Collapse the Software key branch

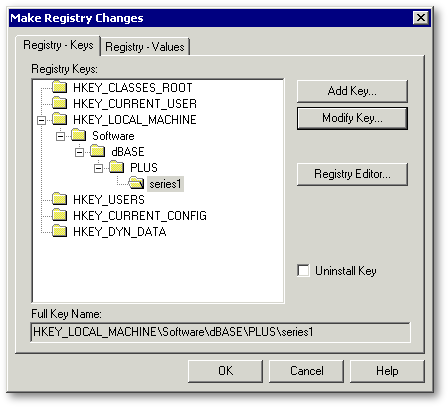click(61, 136)
